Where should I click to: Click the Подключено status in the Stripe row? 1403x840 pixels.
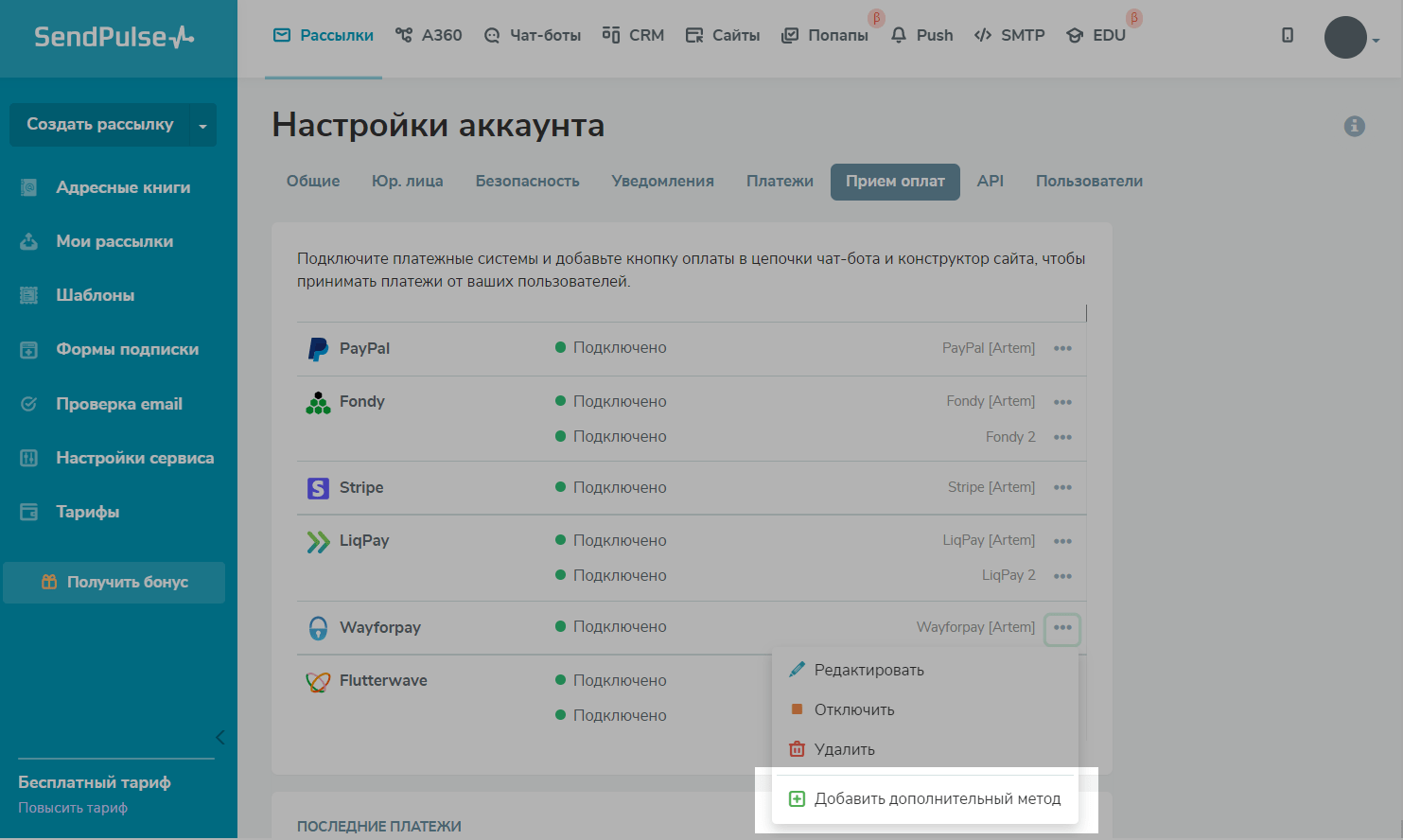pos(611,487)
